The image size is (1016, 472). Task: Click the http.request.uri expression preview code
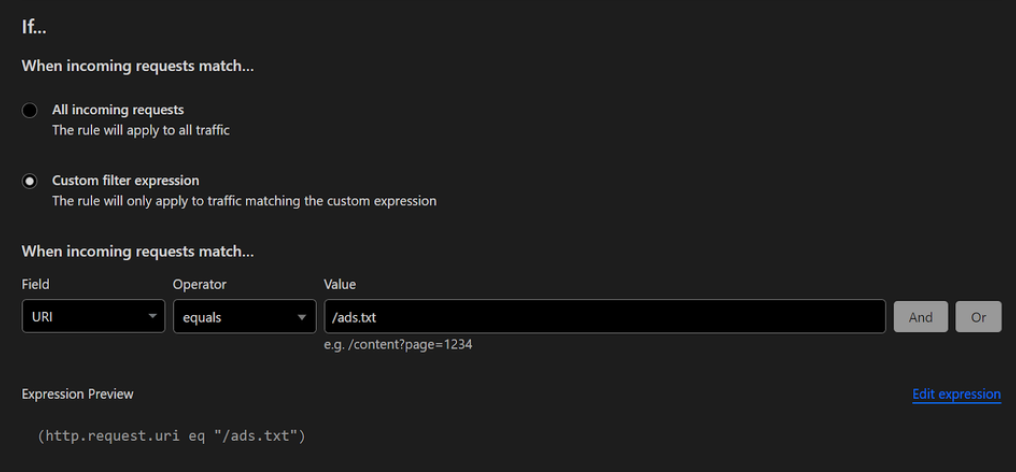coord(171,436)
